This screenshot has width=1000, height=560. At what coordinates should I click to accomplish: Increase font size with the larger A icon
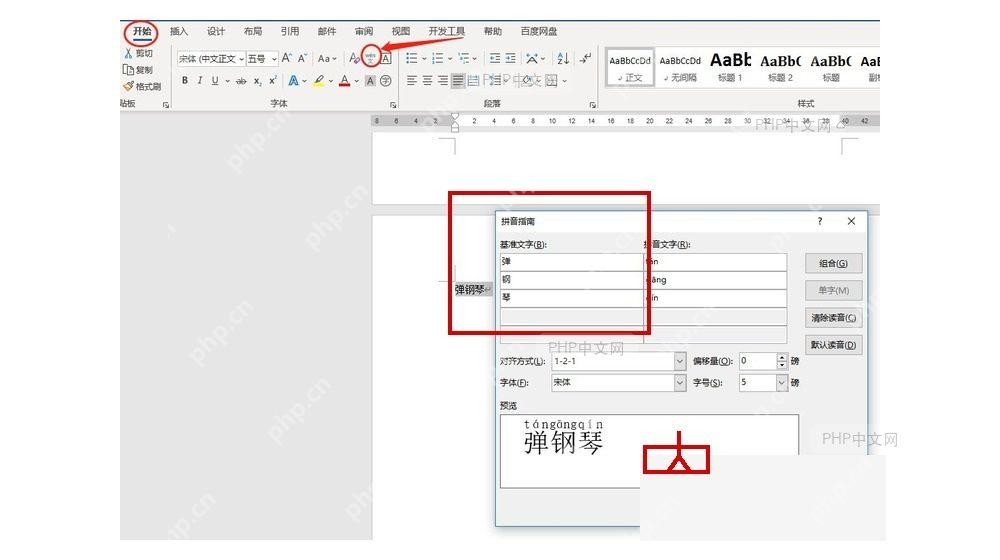[x=287, y=58]
